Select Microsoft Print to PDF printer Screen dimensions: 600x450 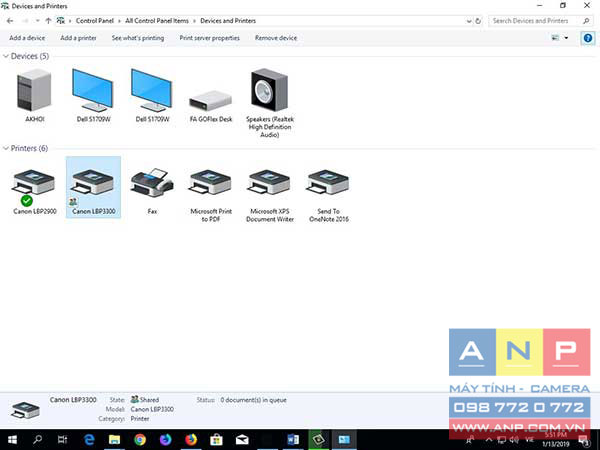(211, 183)
